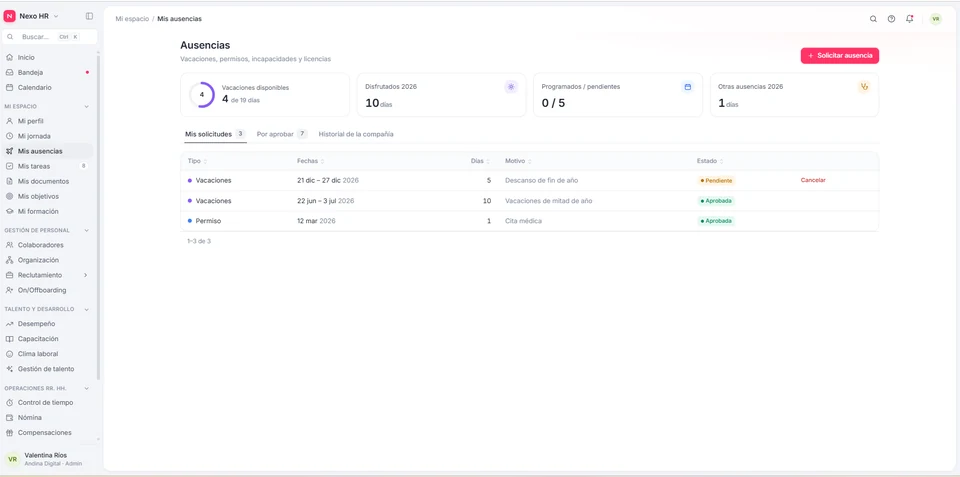This screenshot has width=960, height=477.
Task: Collapse the sidebar panel icon
Action: coord(89,16)
